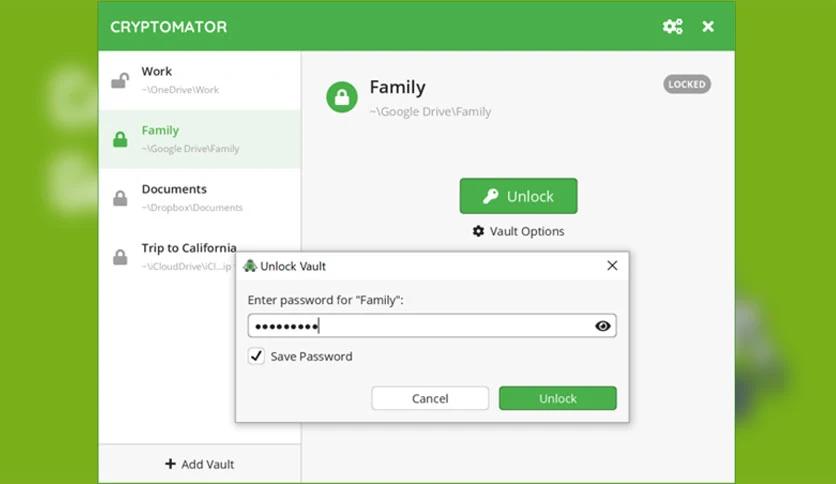Select the Work vault in list
The height and width of the screenshot is (484, 836).
click(199, 80)
